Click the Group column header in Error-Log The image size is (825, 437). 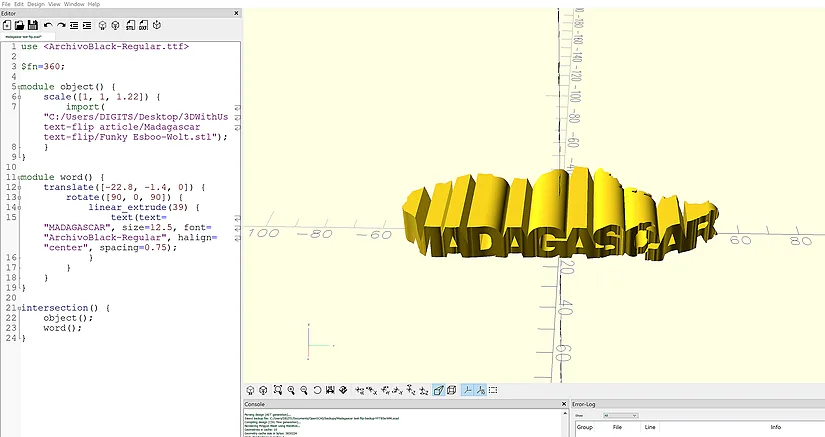(585, 427)
